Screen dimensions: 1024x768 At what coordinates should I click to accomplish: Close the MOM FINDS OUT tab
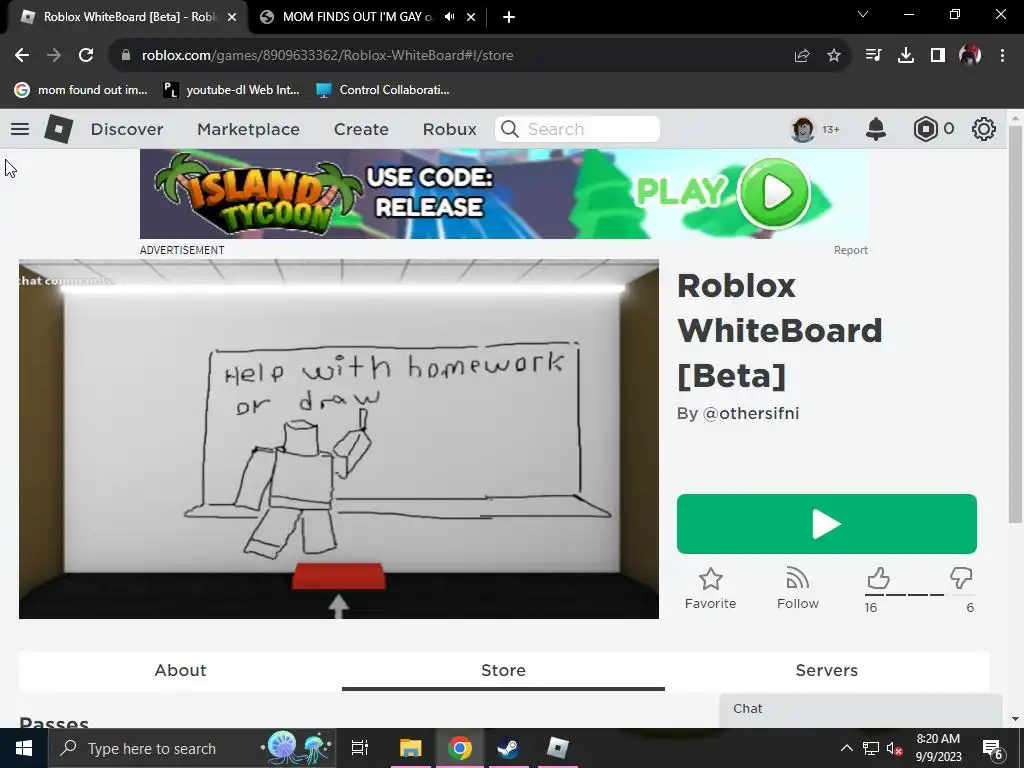point(471,17)
